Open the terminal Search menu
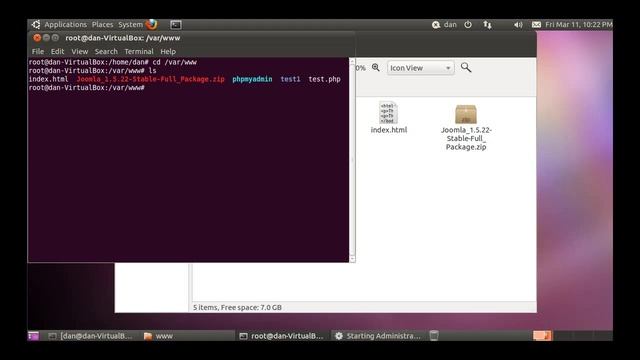Image resolution: width=640 pixels, height=360 pixels. tap(106, 51)
